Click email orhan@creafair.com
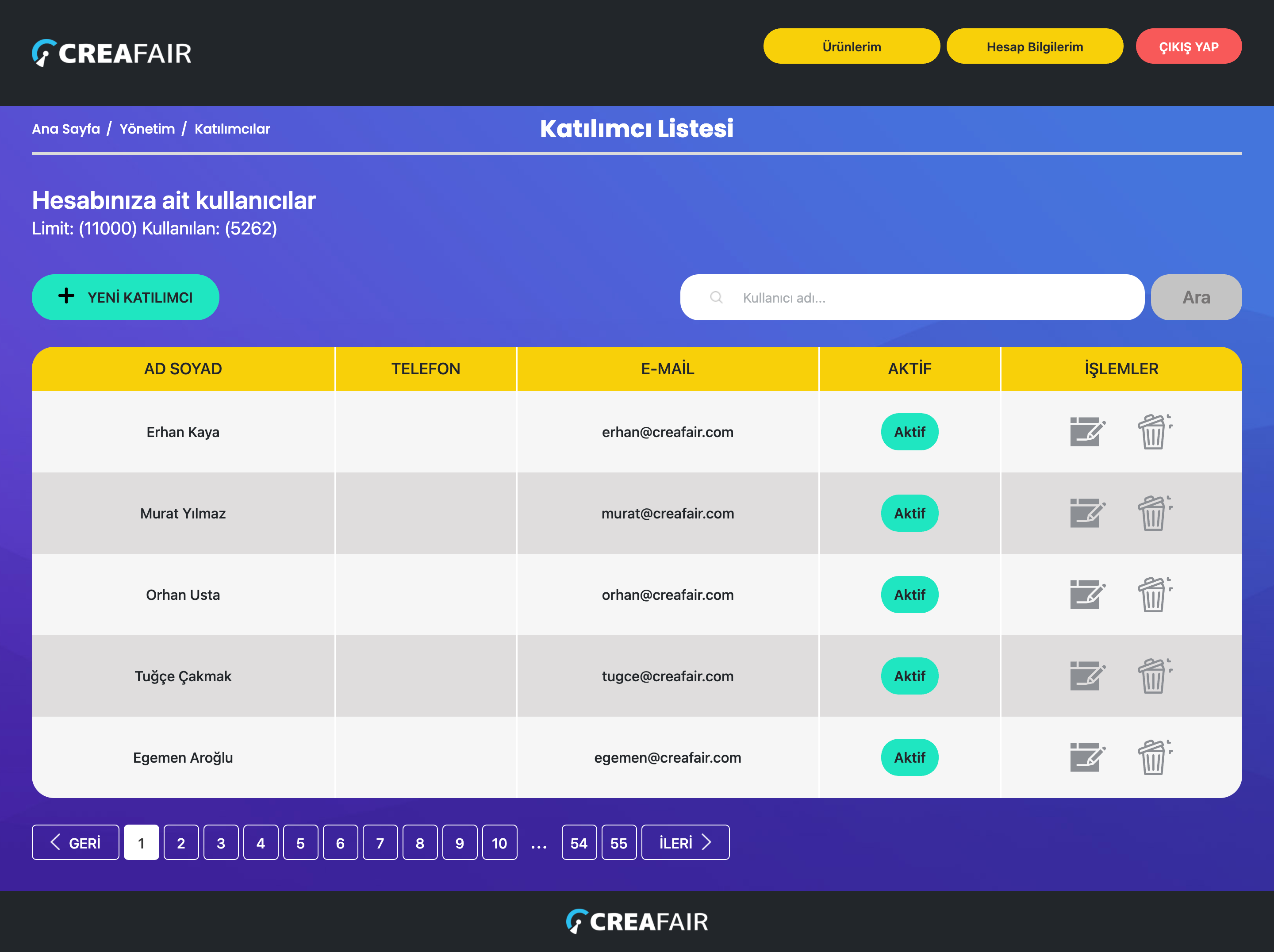Viewport: 1274px width, 952px height. [668, 595]
